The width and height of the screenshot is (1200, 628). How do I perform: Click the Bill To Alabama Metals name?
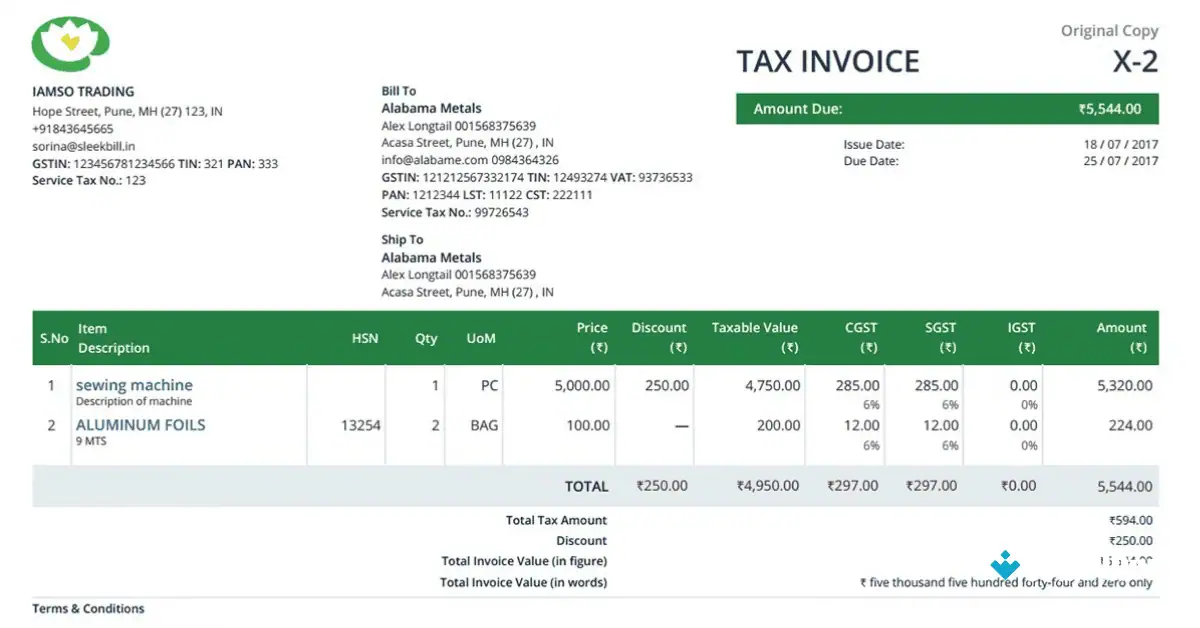click(x=431, y=108)
